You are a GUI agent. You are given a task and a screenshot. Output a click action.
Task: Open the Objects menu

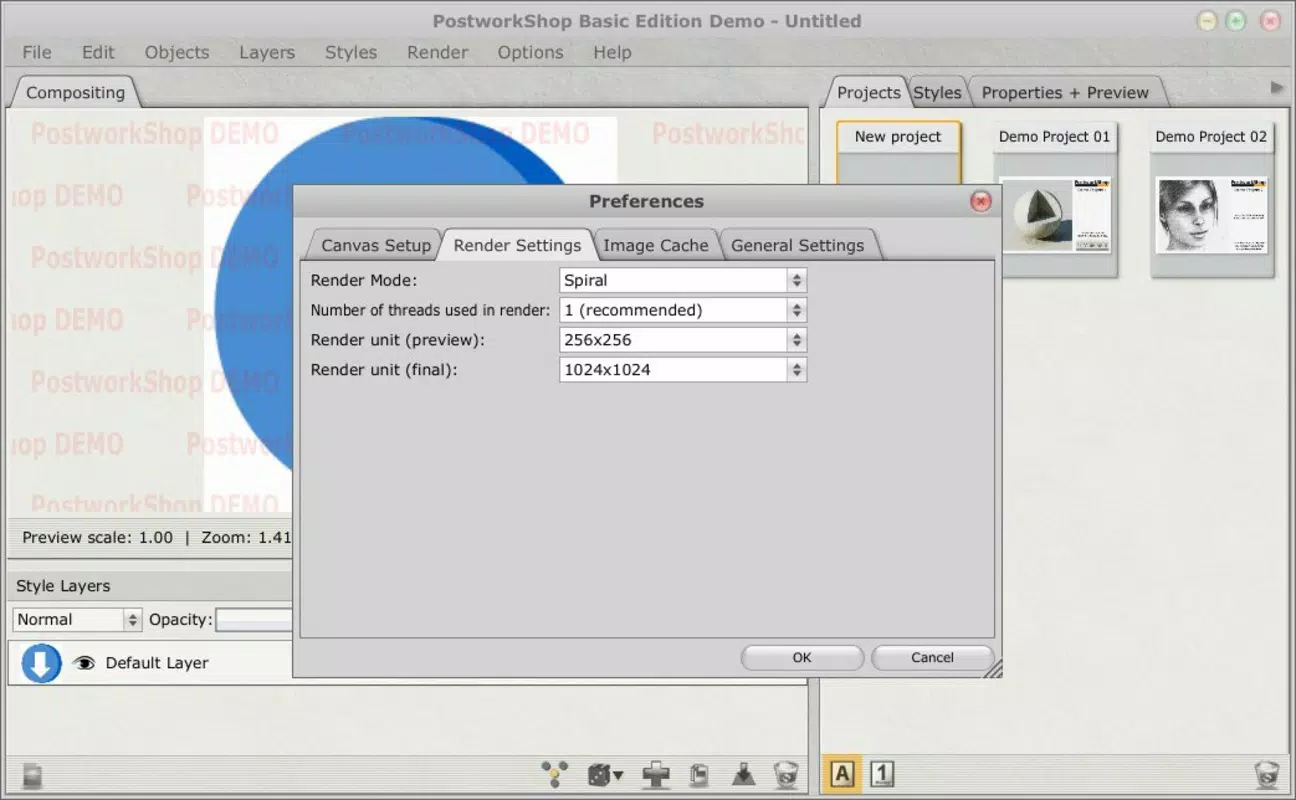click(x=177, y=52)
